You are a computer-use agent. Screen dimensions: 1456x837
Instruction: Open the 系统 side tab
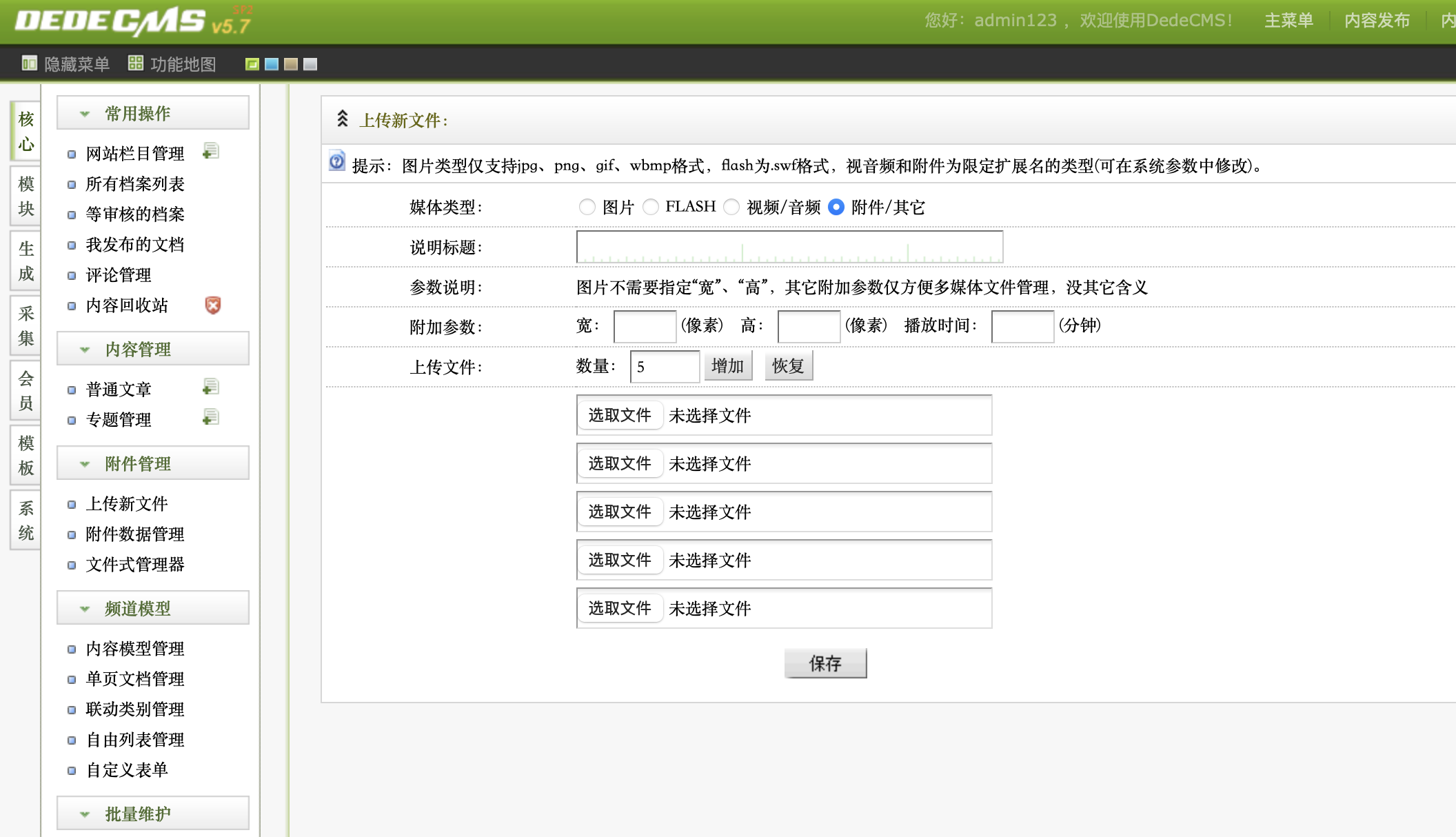26,521
